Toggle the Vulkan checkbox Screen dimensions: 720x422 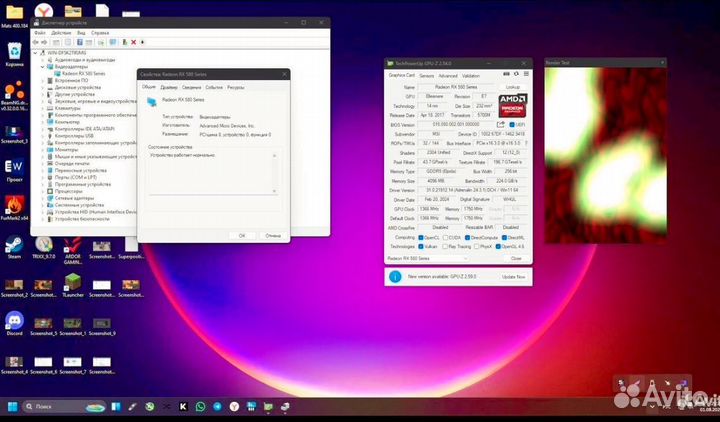tap(421, 247)
